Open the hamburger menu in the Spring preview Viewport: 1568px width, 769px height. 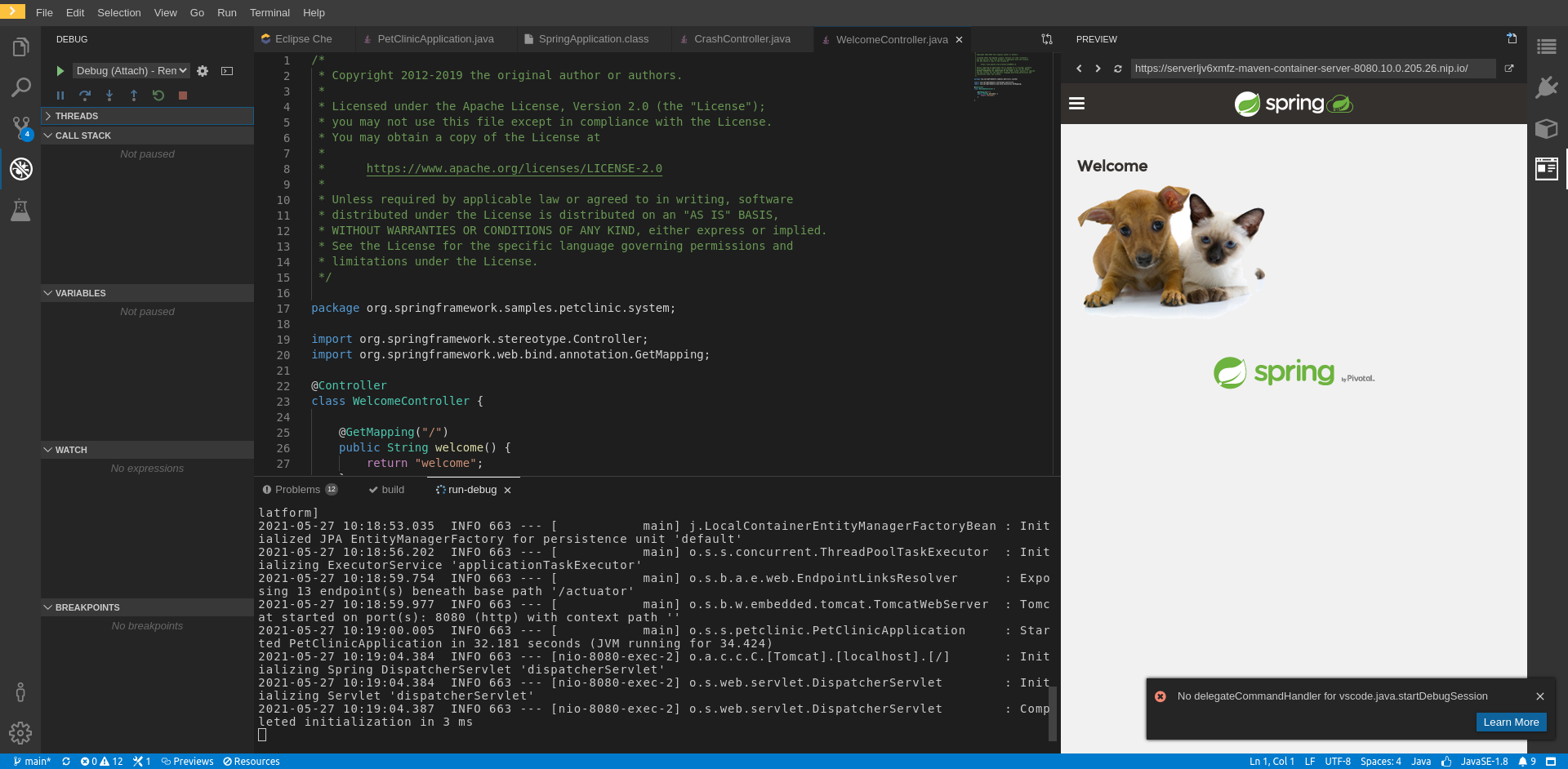(x=1077, y=103)
